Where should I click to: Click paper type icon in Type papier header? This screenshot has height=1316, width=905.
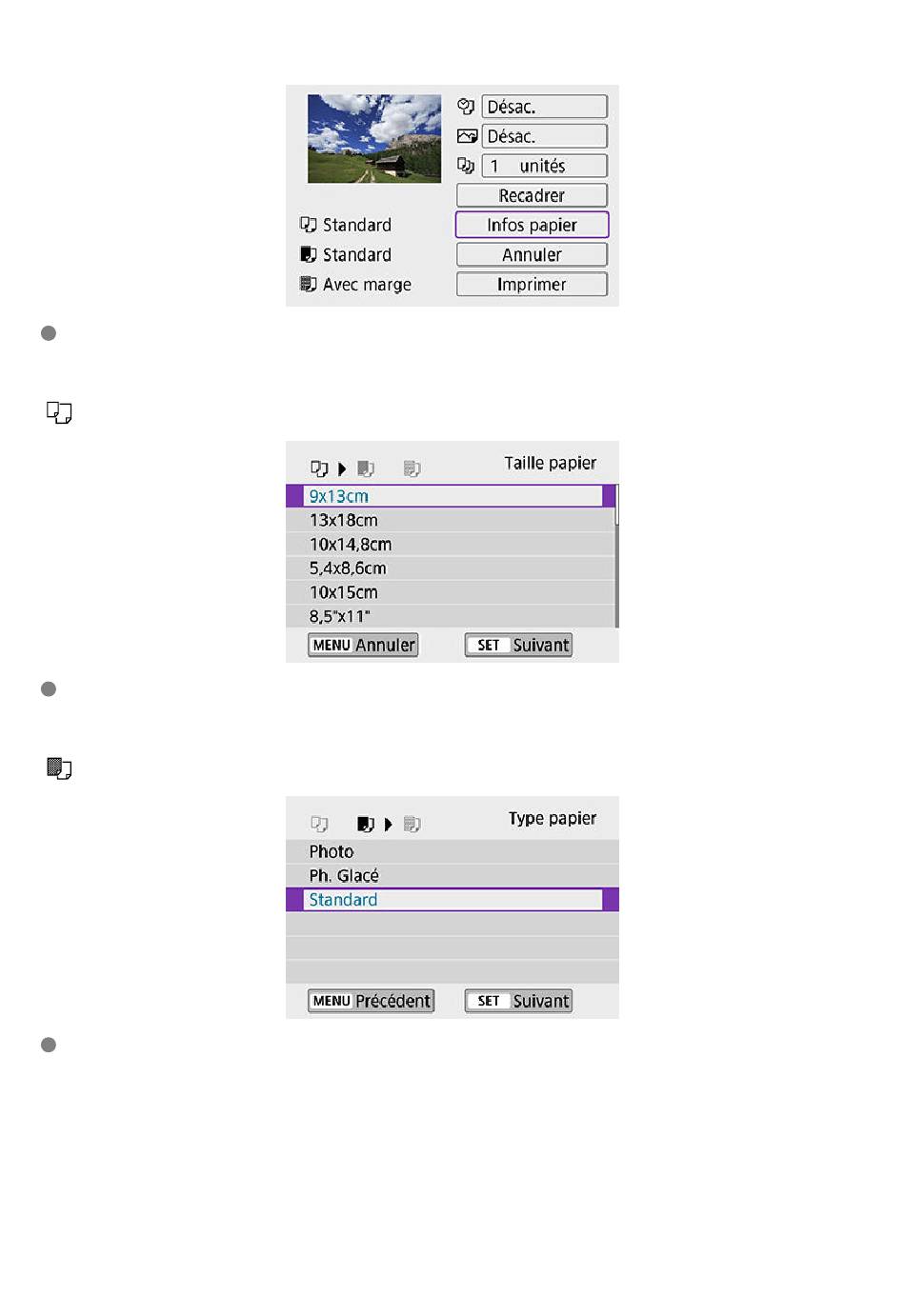point(366,825)
